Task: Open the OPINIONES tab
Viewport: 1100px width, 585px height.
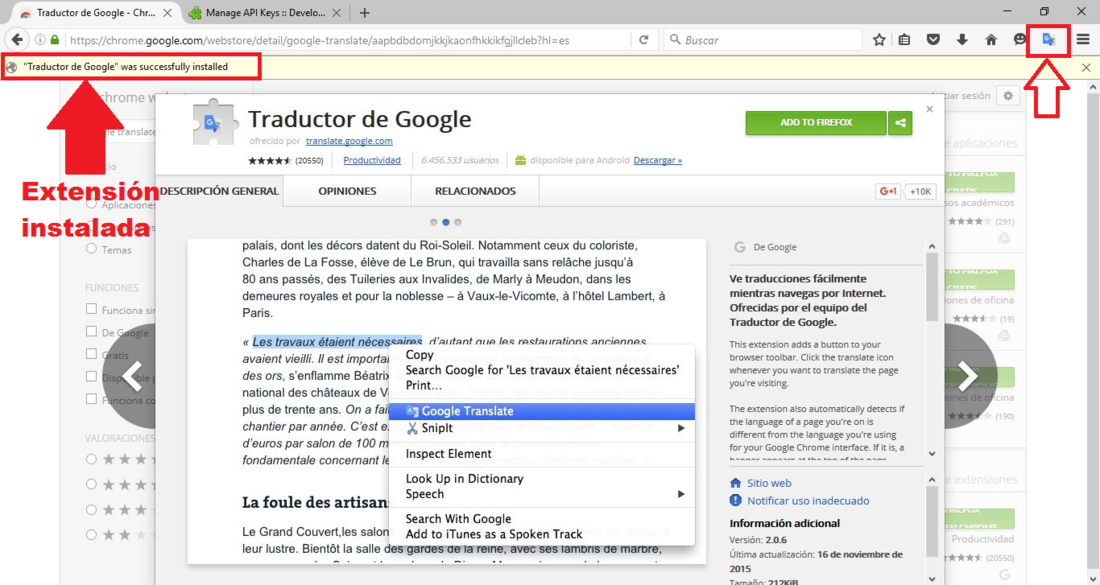Action: pos(347,191)
